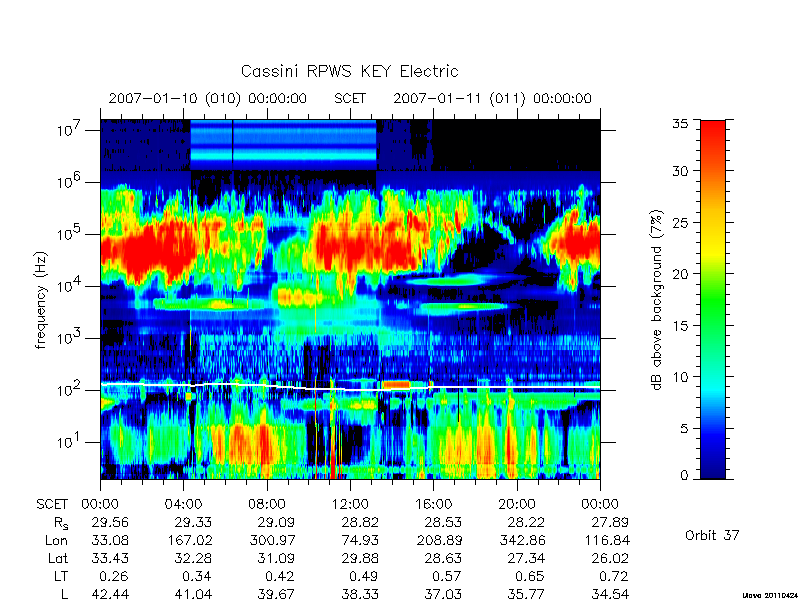Click the Lat value 26.02
Viewport: 800px width, 600px height.
pos(610,558)
